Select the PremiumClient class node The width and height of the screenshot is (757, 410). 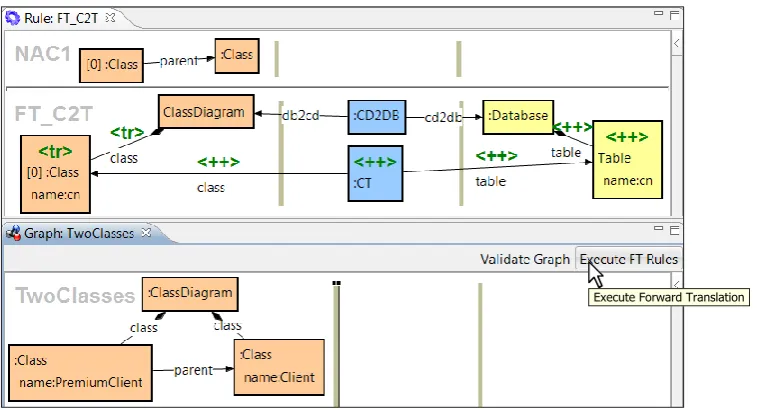pos(80,373)
